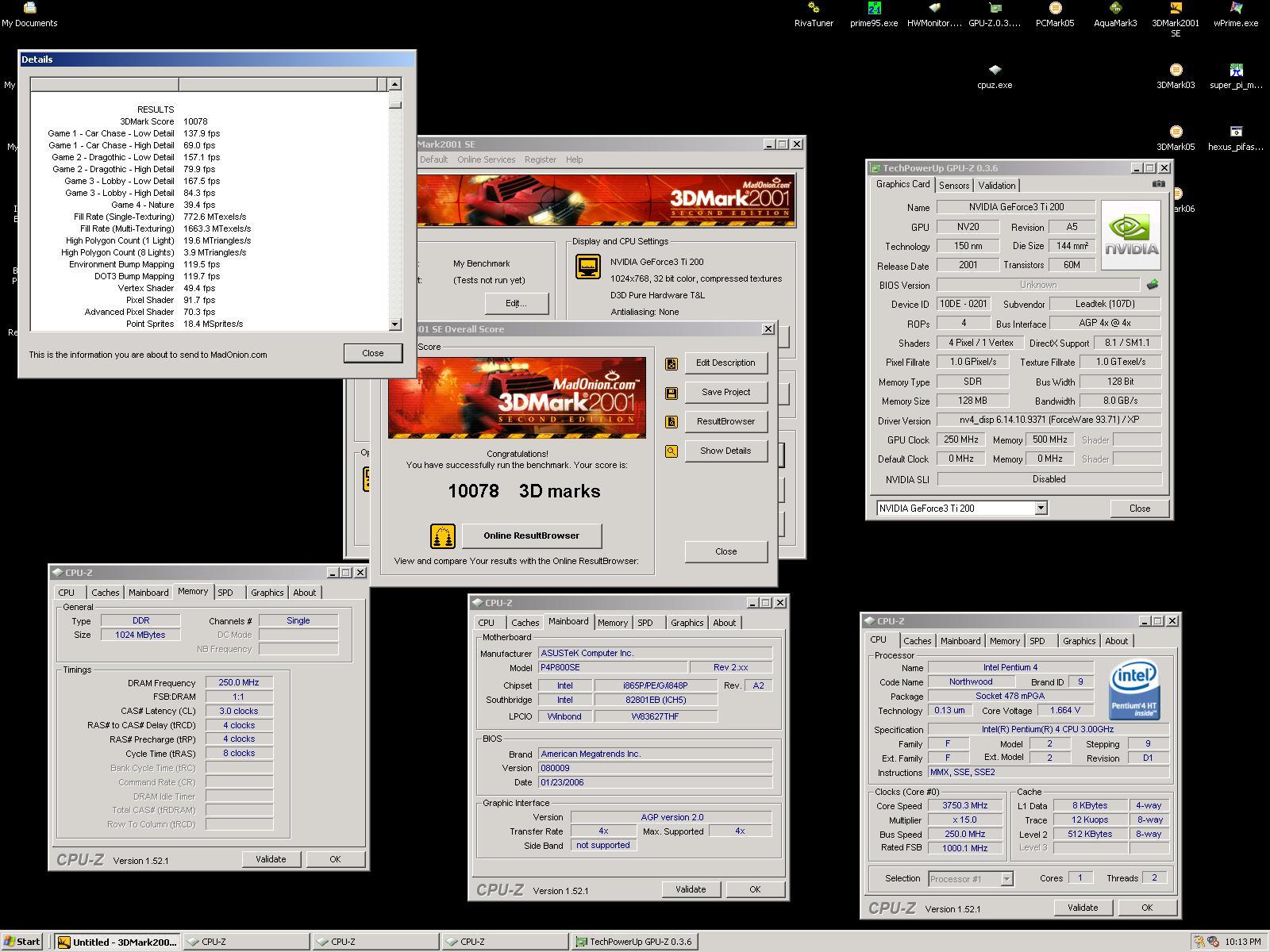Open the GPU selection dropdown in GPU-Z
The image size is (1270, 952).
tap(1041, 509)
